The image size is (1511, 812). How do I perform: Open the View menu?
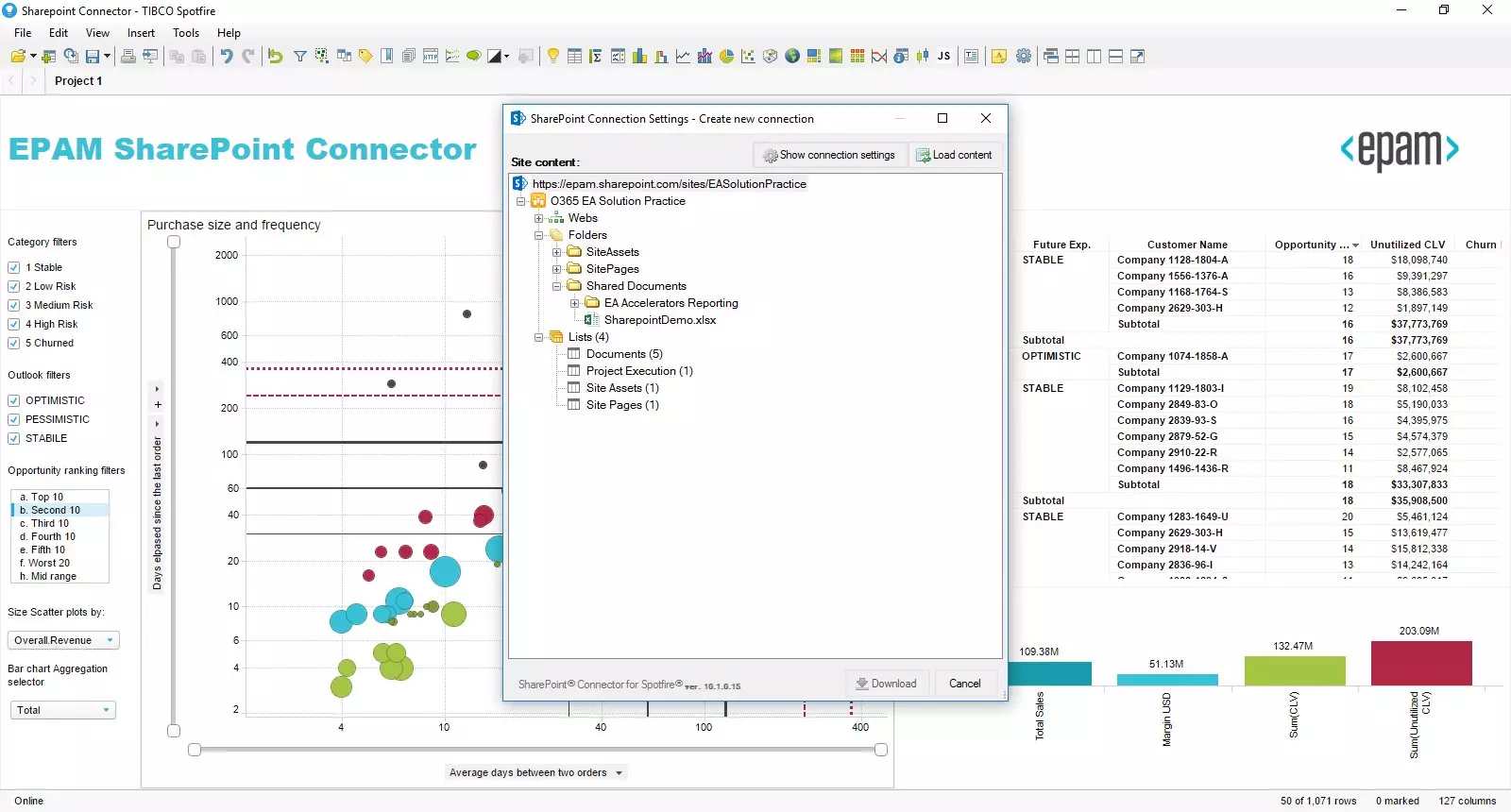click(x=97, y=33)
